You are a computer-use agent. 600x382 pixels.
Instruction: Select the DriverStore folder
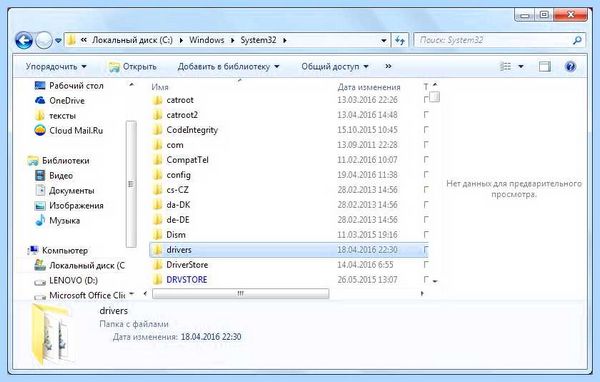point(187,264)
